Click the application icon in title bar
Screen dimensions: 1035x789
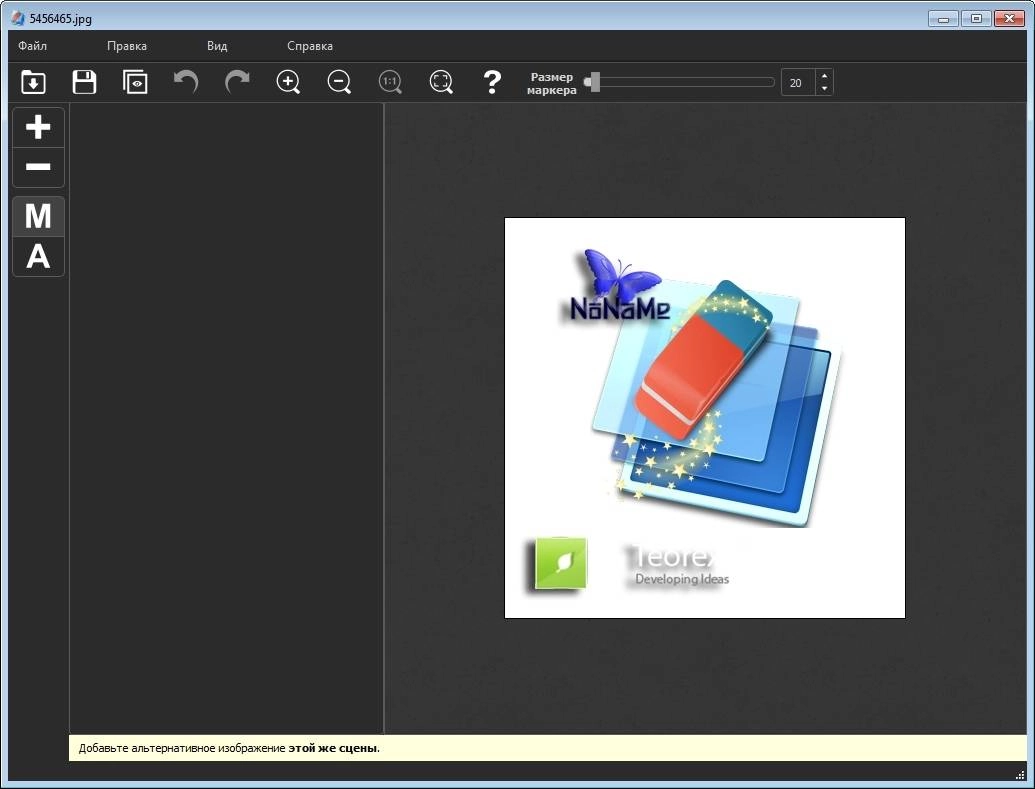(18, 18)
